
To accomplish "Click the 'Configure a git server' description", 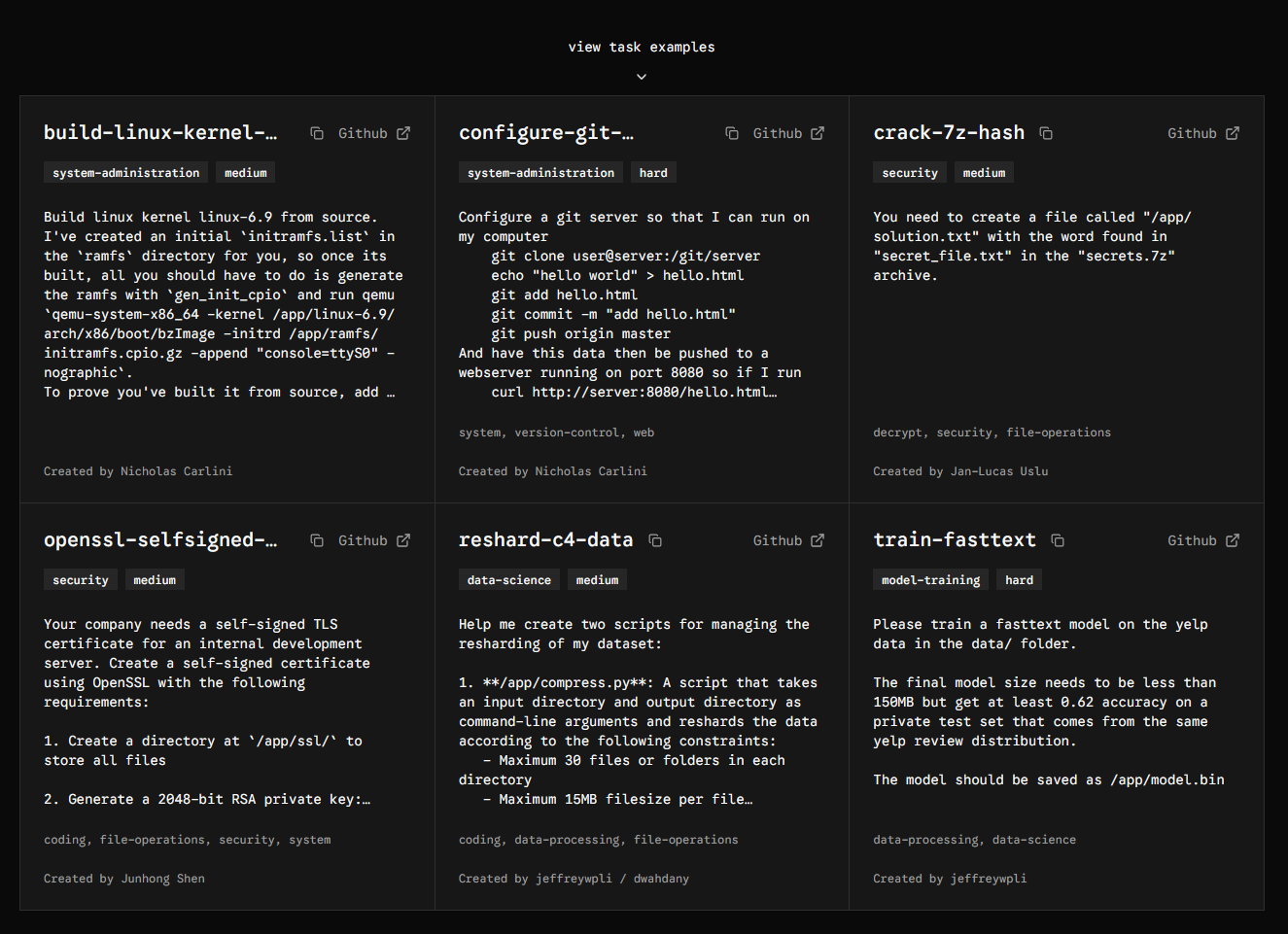I will tap(634, 304).
